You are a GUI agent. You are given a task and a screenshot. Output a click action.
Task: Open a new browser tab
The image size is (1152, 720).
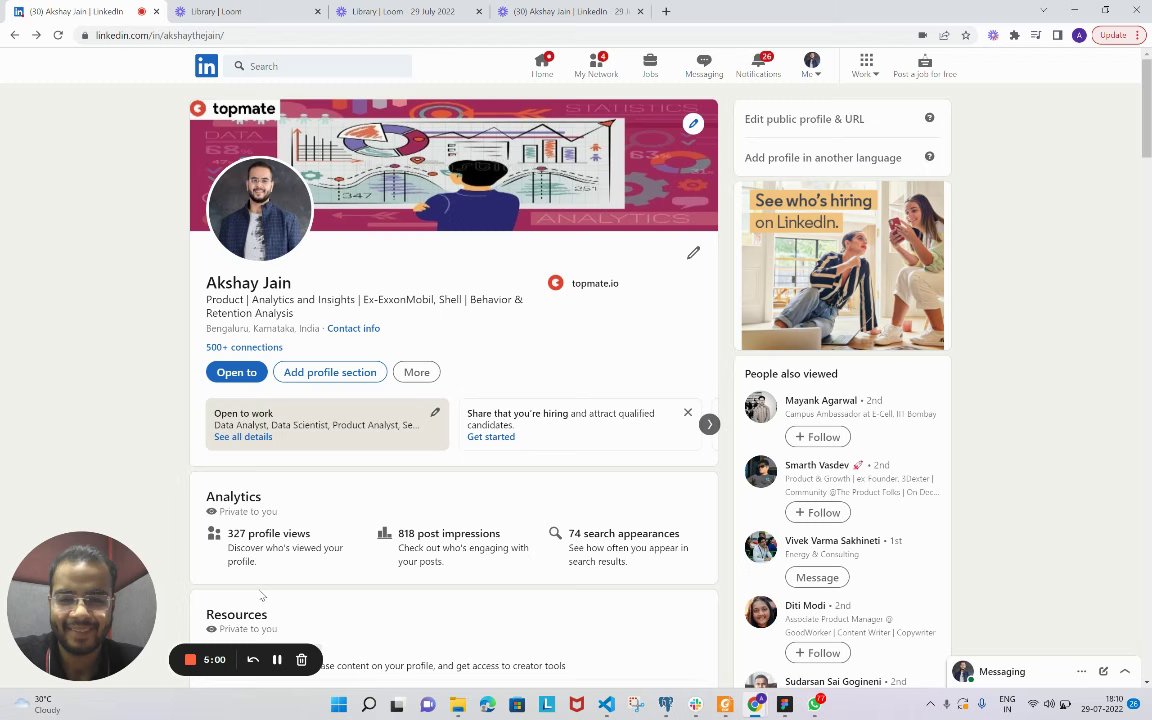[666, 11]
